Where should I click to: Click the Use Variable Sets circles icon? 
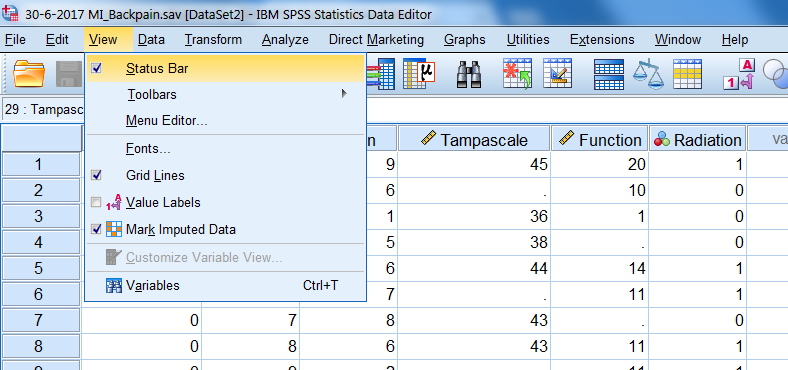pos(775,74)
